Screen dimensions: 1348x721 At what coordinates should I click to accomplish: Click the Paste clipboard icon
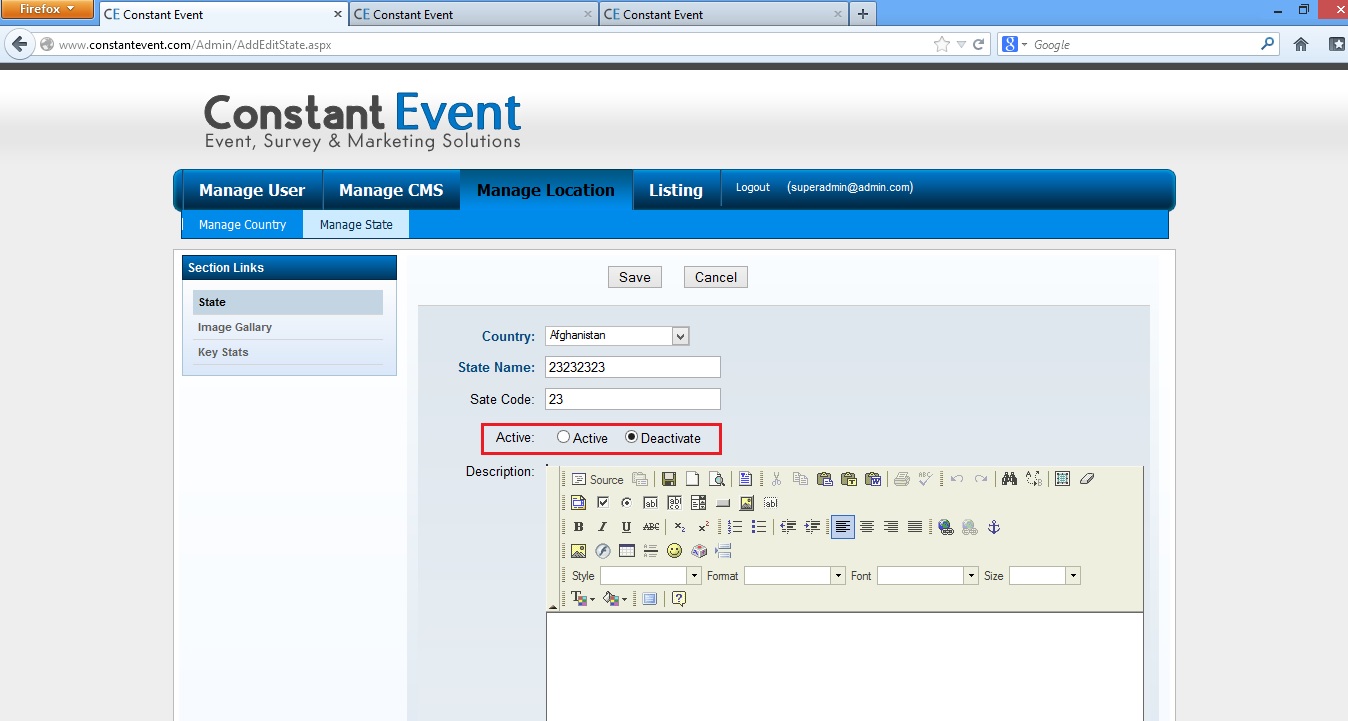824,479
